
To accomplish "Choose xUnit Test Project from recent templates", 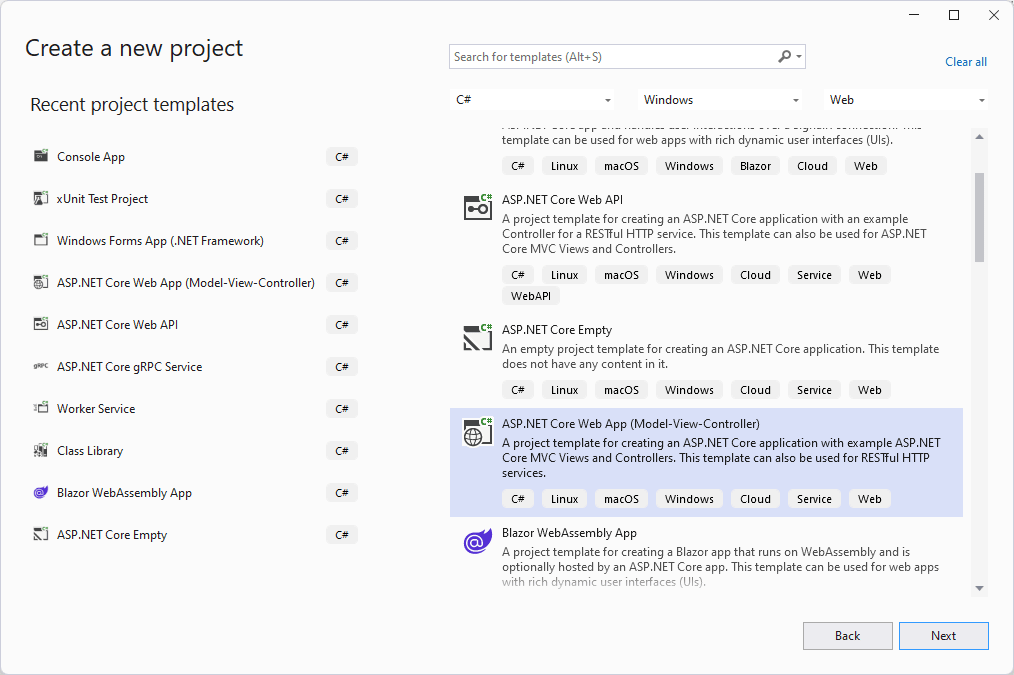I will pos(102,198).
